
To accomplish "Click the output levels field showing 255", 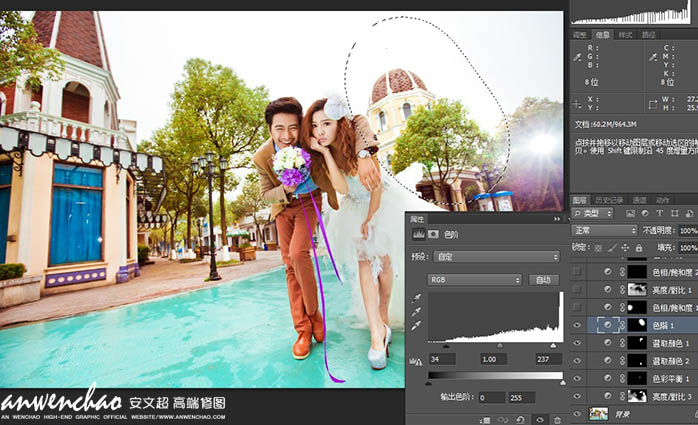I will (521, 397).
